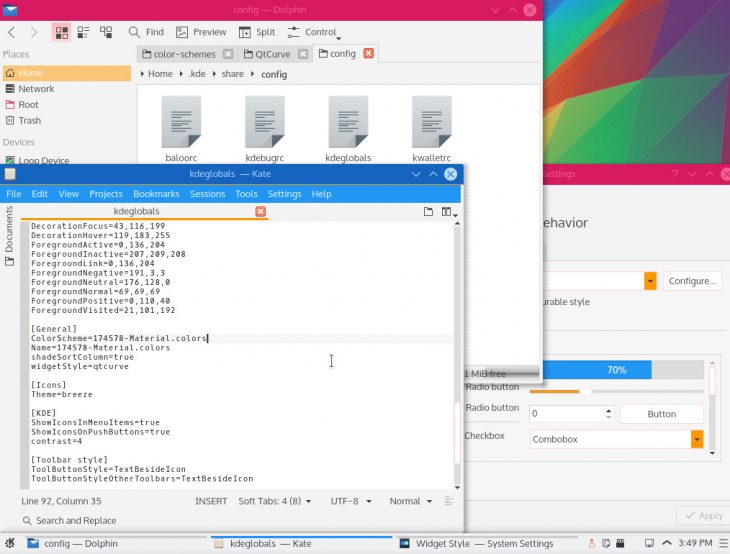Click orange slider in style preview

(616, 392)
